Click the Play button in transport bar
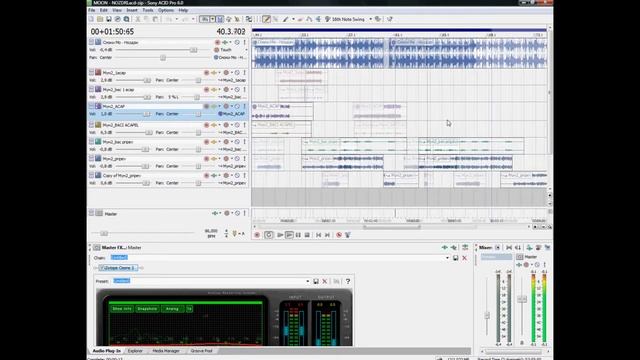 tap(289, 235)
